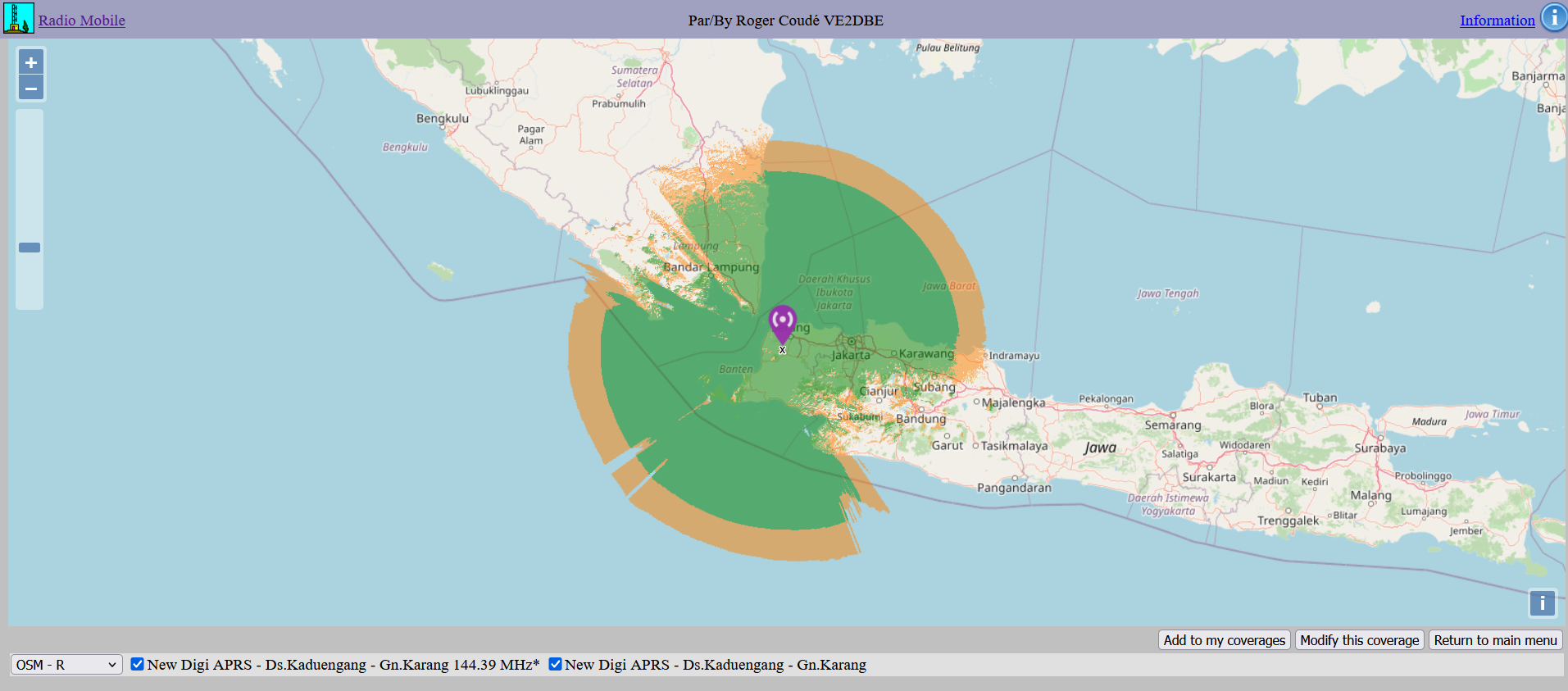
Task: Click the Semarang city label on map
Action: (x=1172, y=425)
